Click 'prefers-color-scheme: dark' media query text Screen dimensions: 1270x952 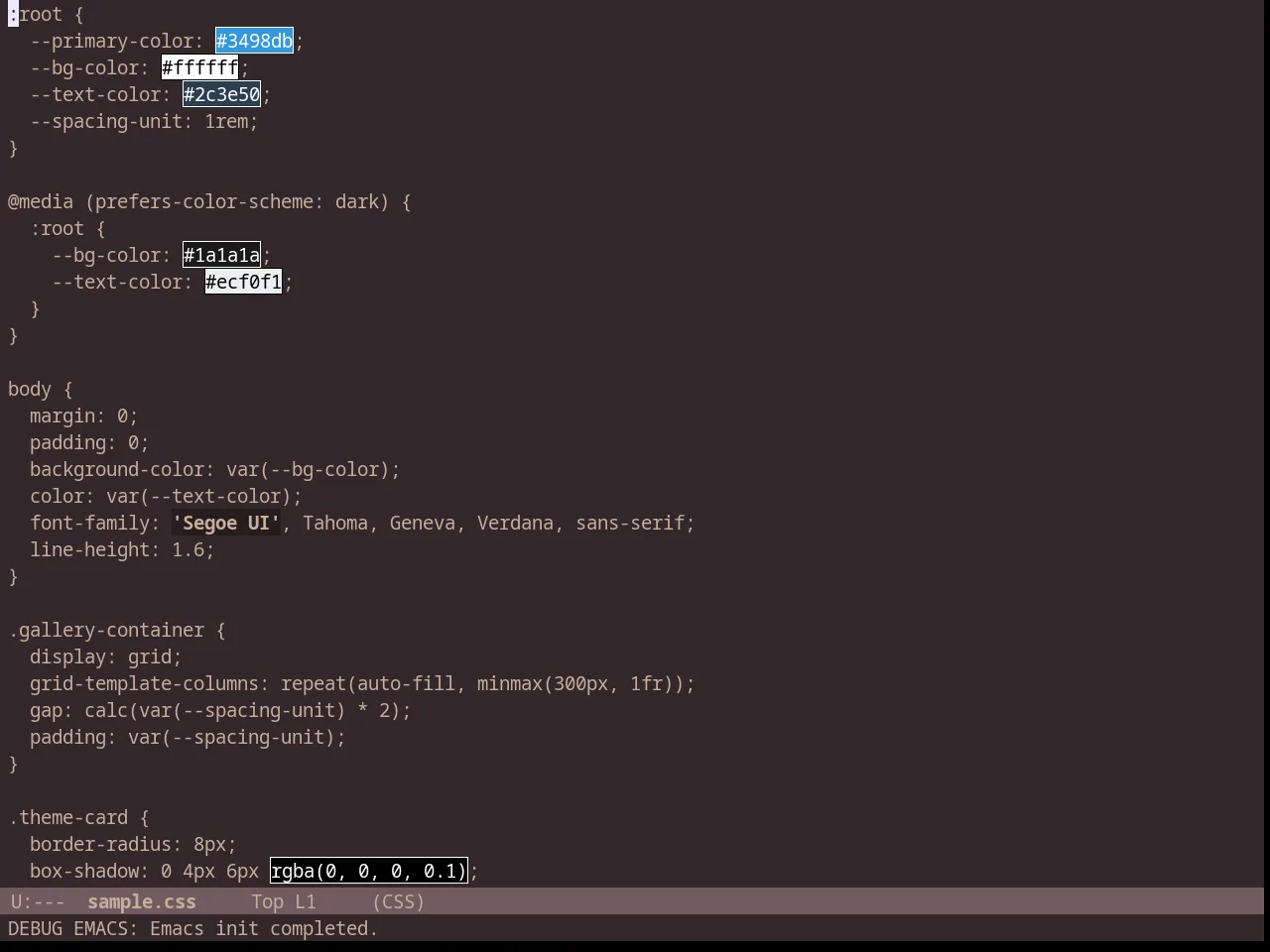pos(237,201)
